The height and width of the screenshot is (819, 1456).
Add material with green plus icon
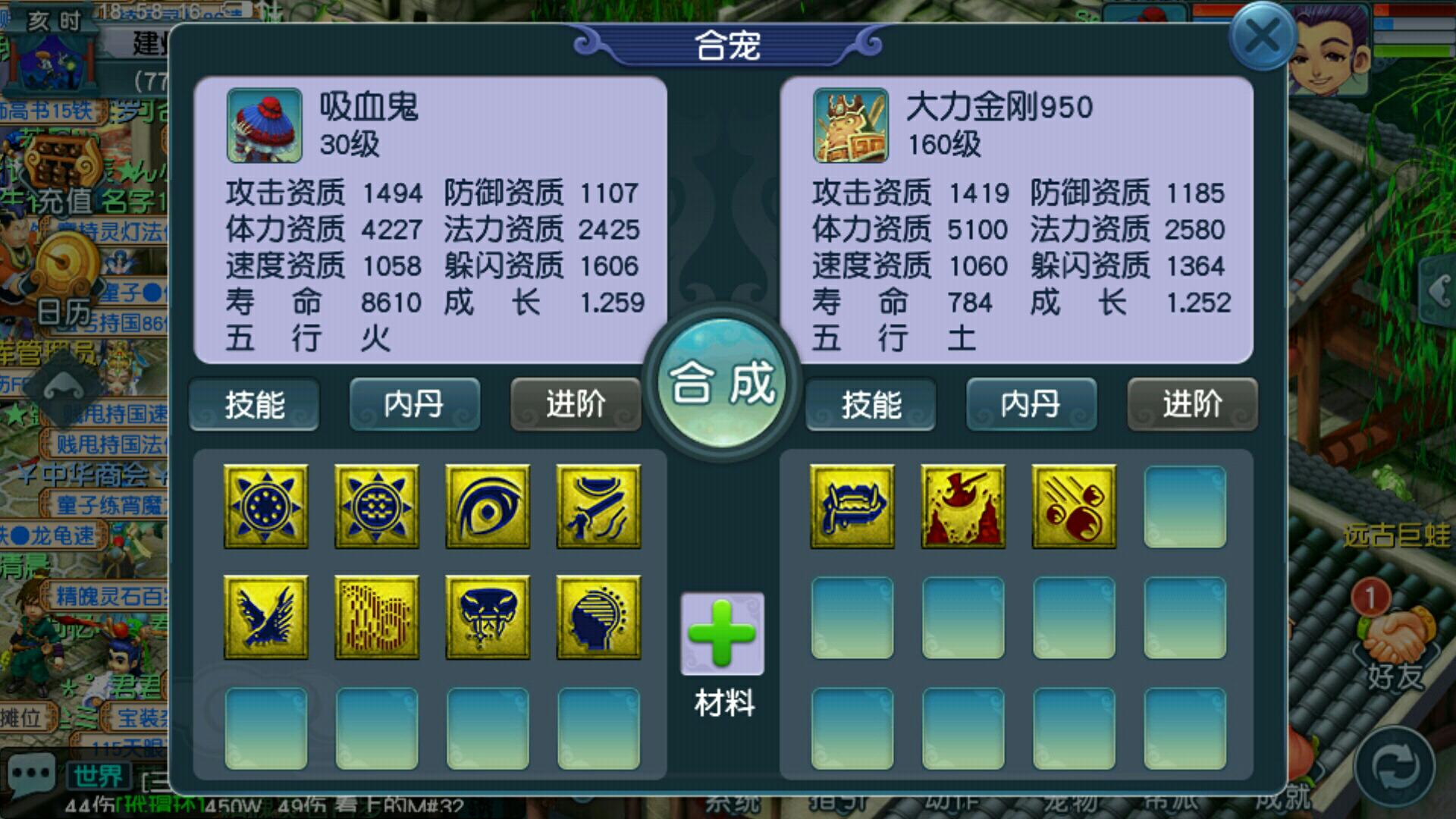pos(722,634)
